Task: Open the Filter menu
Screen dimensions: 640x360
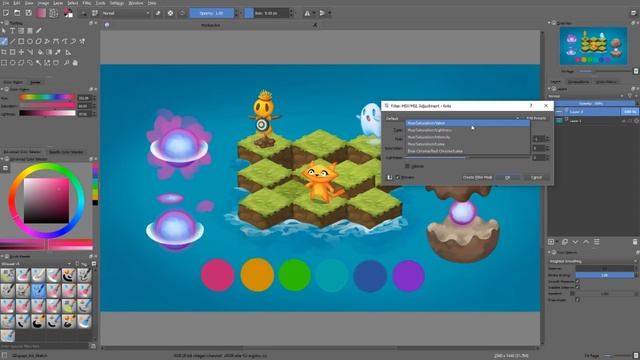Action: coord(87,3)
